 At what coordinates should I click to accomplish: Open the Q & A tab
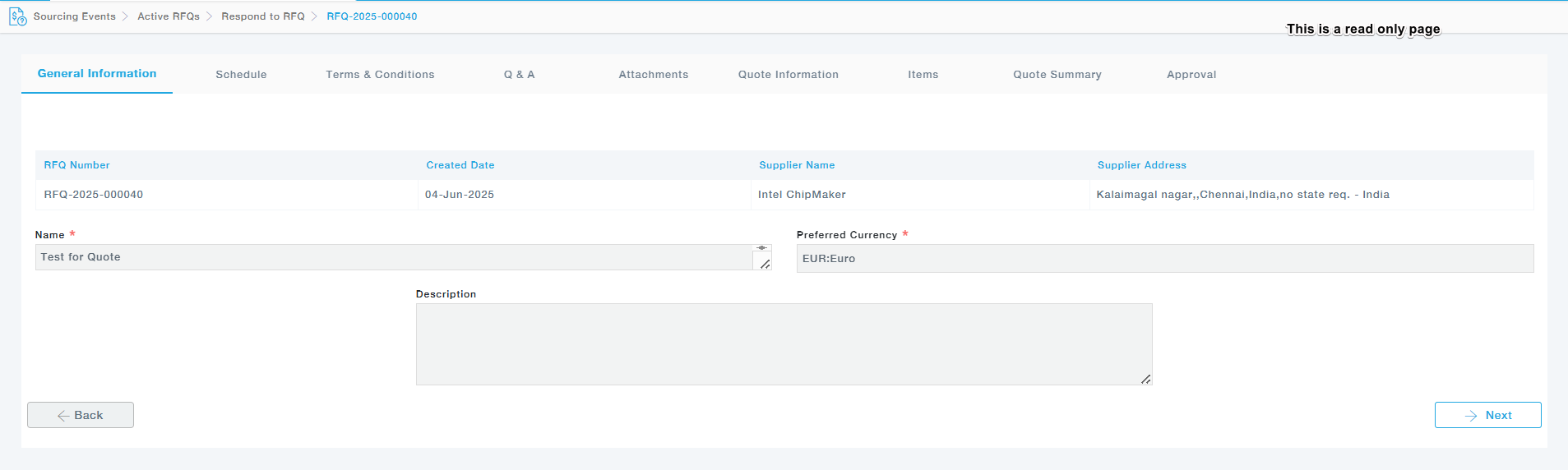(519, 75)
